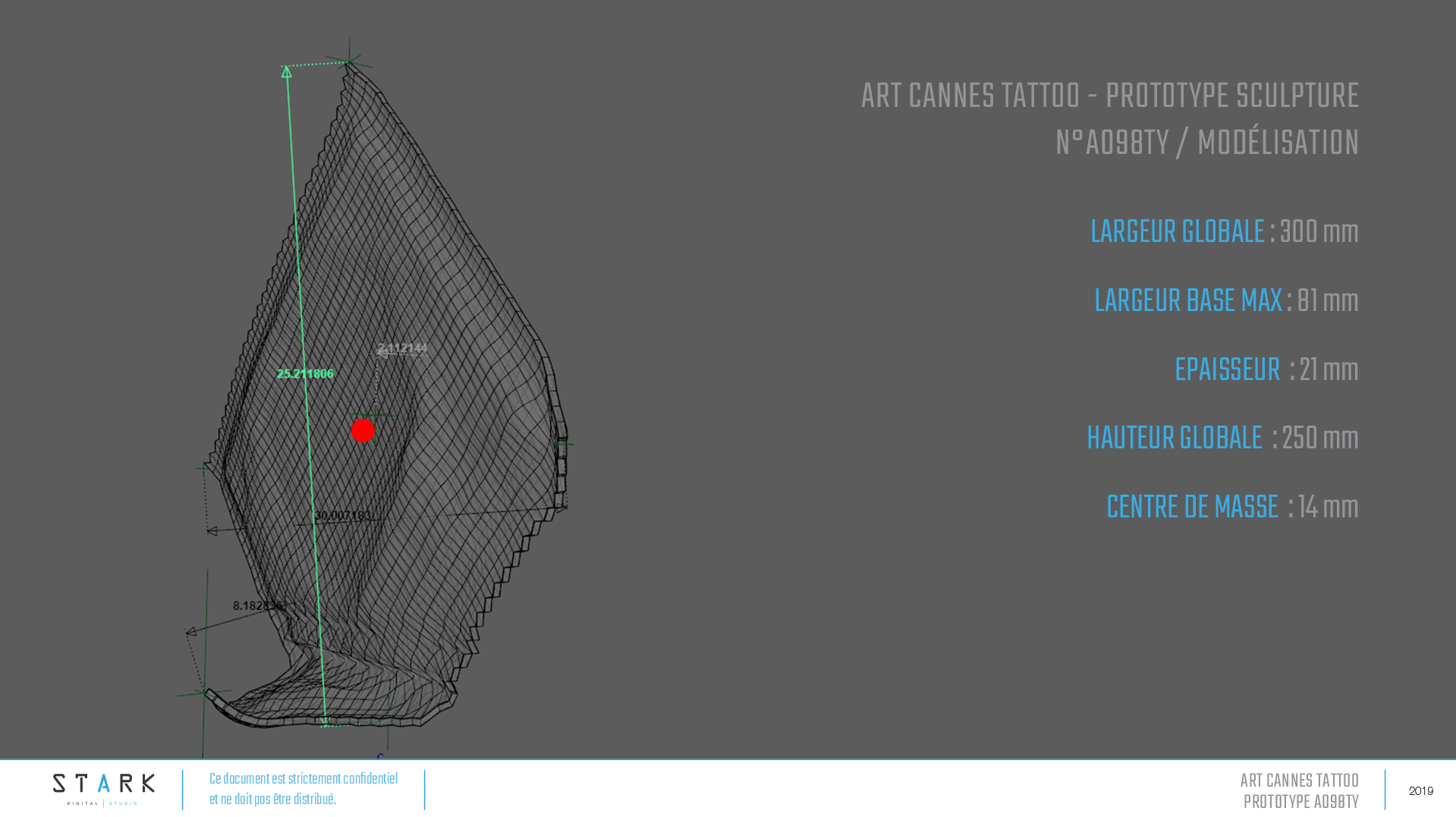The image size is (1456, 817).
Task: Select the 8.182836 base dimension label
Action: pos(257,605)
